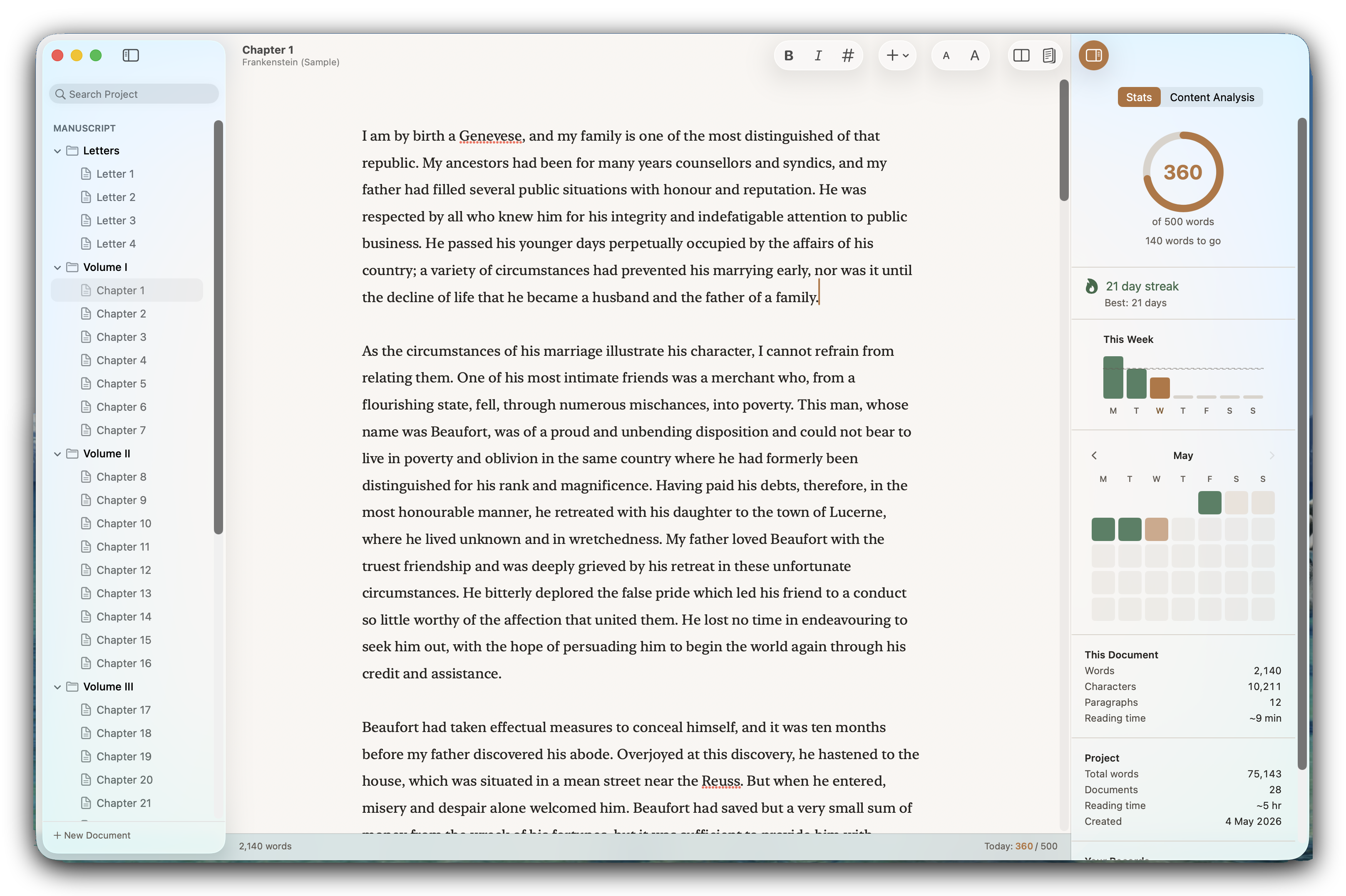
Task: Click the Letters folder icon
Action: click(x=72, y=151)
